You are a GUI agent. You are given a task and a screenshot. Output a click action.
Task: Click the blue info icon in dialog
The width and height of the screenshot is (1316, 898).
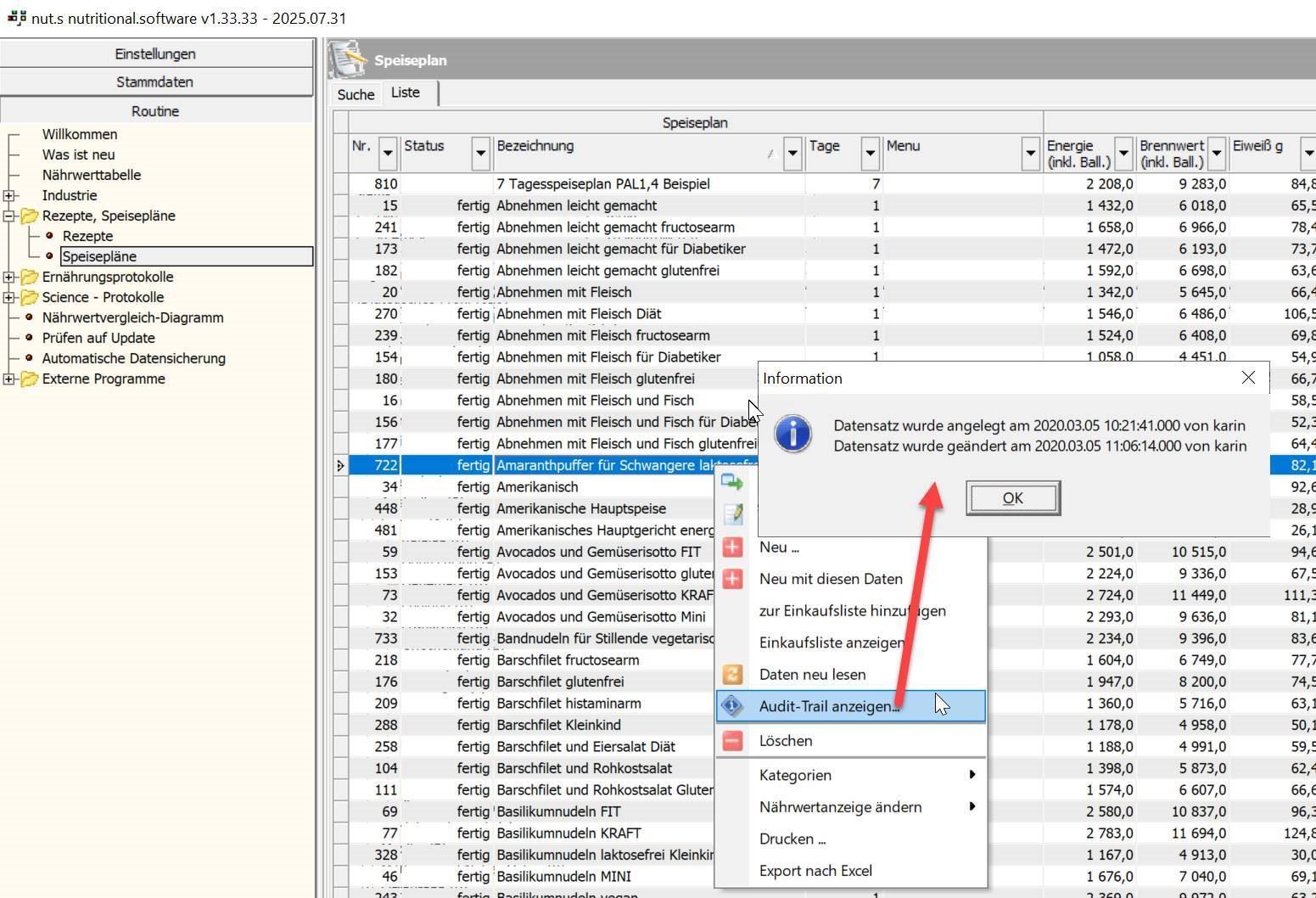[x=792, y=435]
